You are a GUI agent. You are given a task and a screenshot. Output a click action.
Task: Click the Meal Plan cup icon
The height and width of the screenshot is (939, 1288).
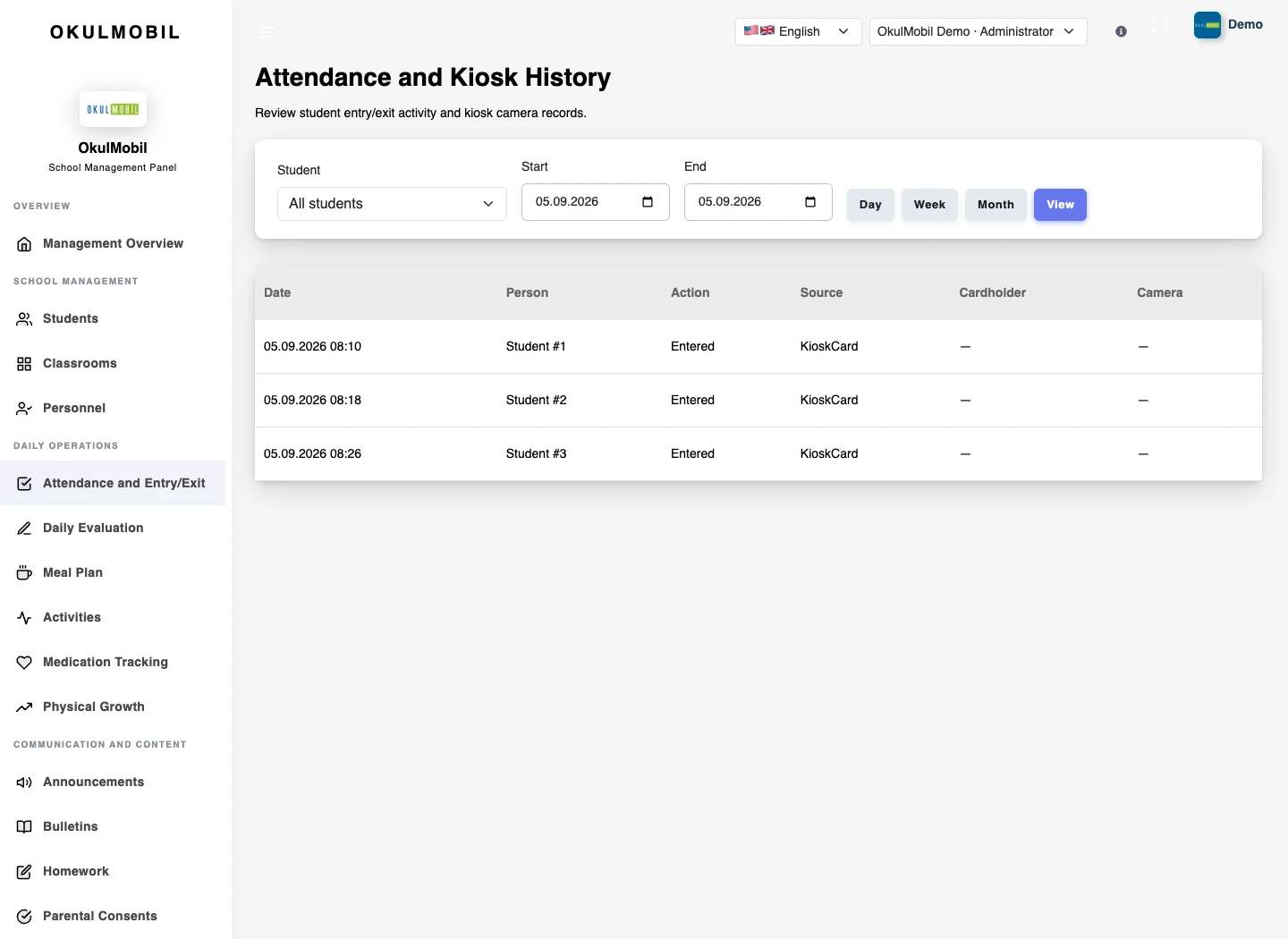24,573
